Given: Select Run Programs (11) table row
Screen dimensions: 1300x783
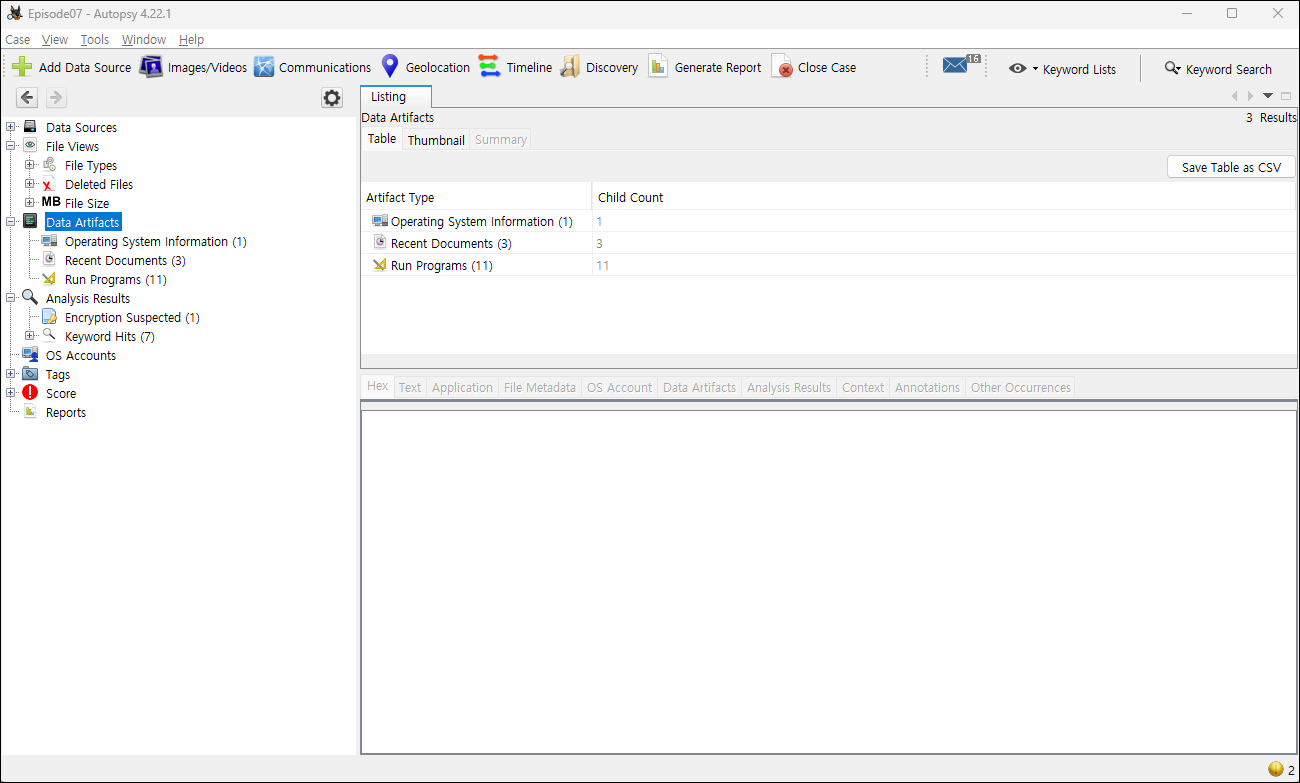Looking at the screenshot, I should (x=828, y=265).
